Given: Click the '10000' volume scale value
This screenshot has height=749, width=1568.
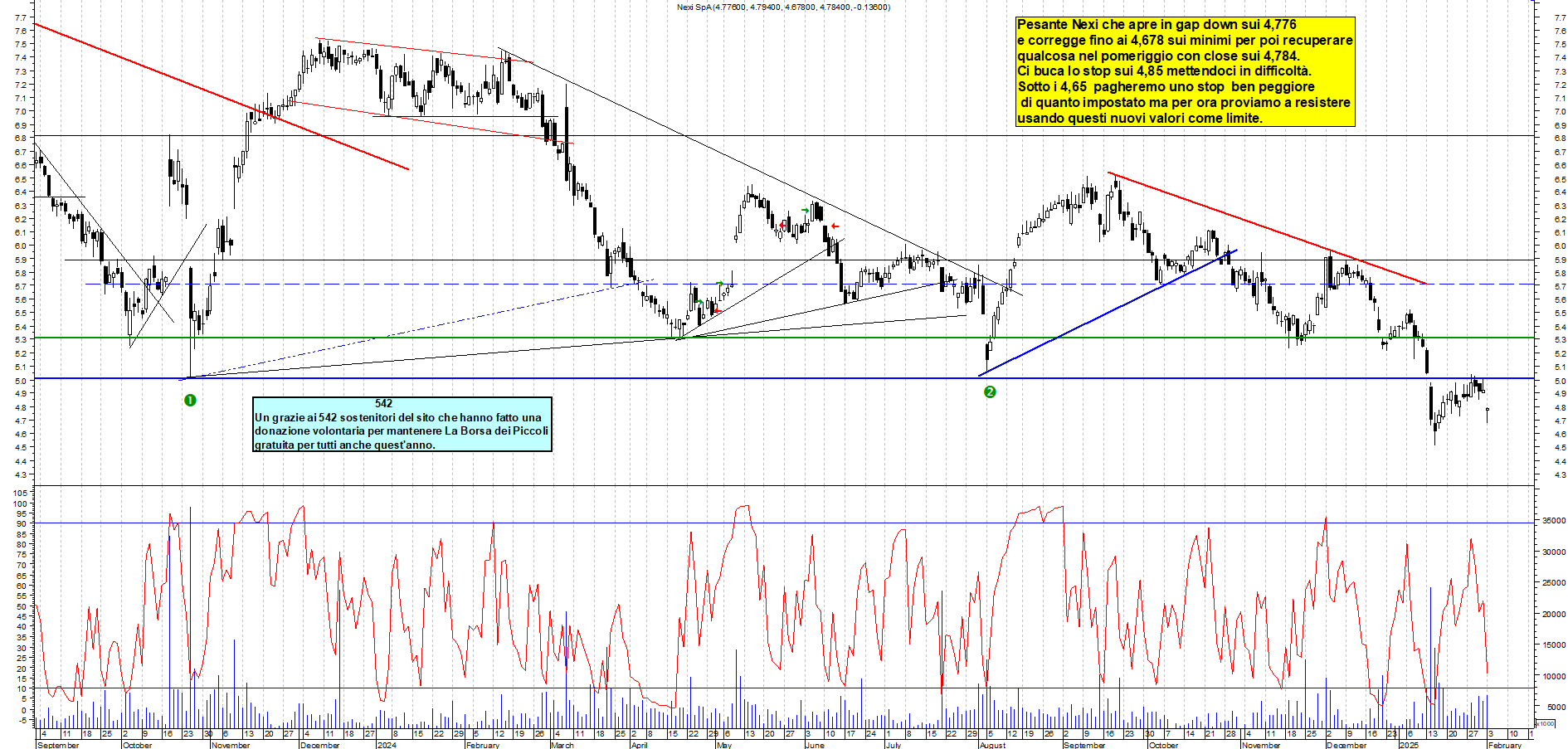Looking at the screenshot, I should pyautogui.click(x=1553, y=676).
